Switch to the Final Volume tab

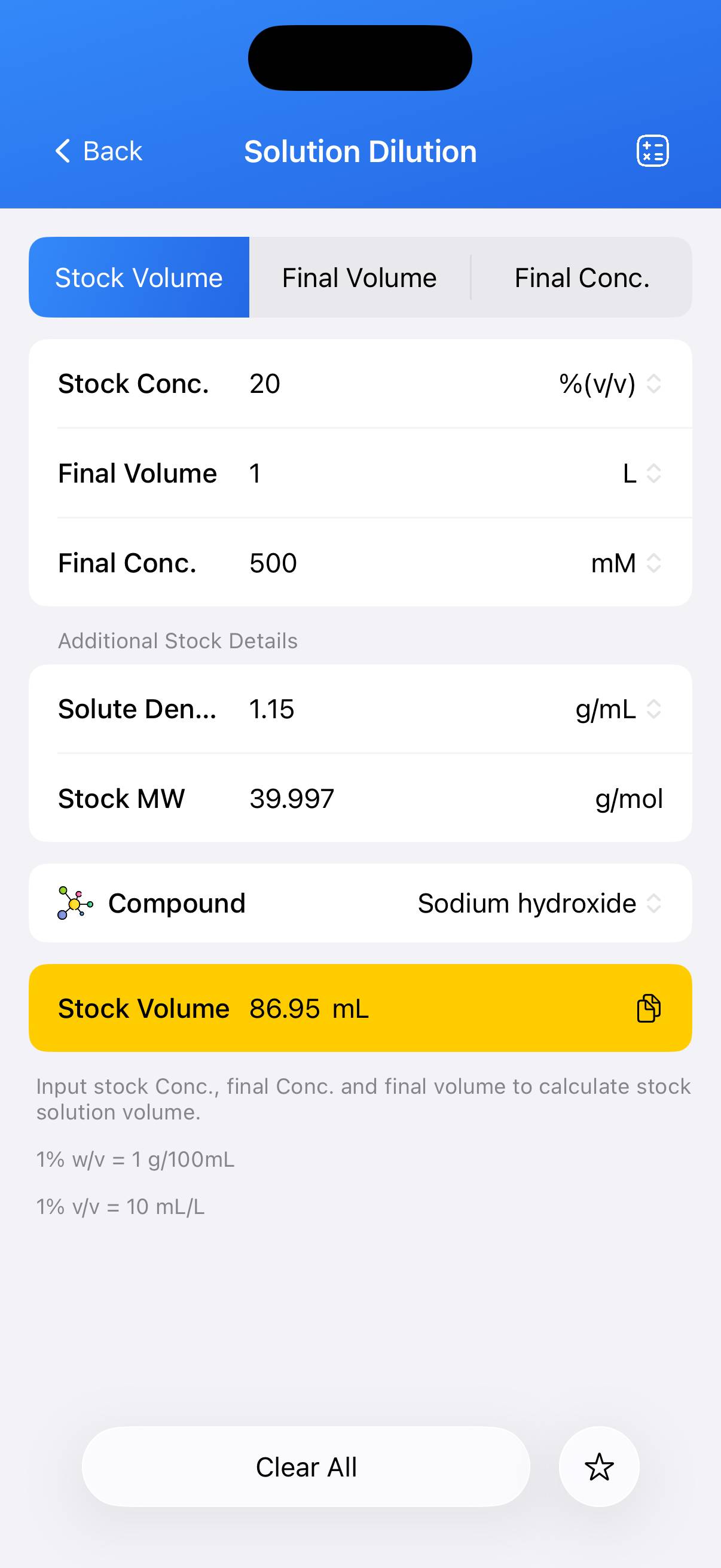point(359,277)
